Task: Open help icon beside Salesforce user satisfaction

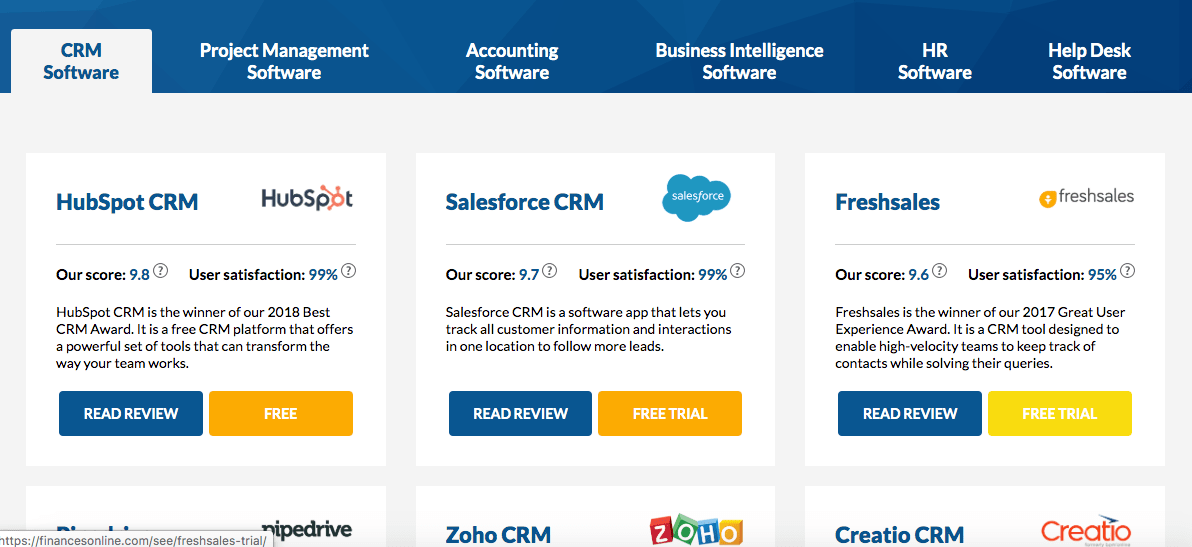Action: [x=737, y=270]
